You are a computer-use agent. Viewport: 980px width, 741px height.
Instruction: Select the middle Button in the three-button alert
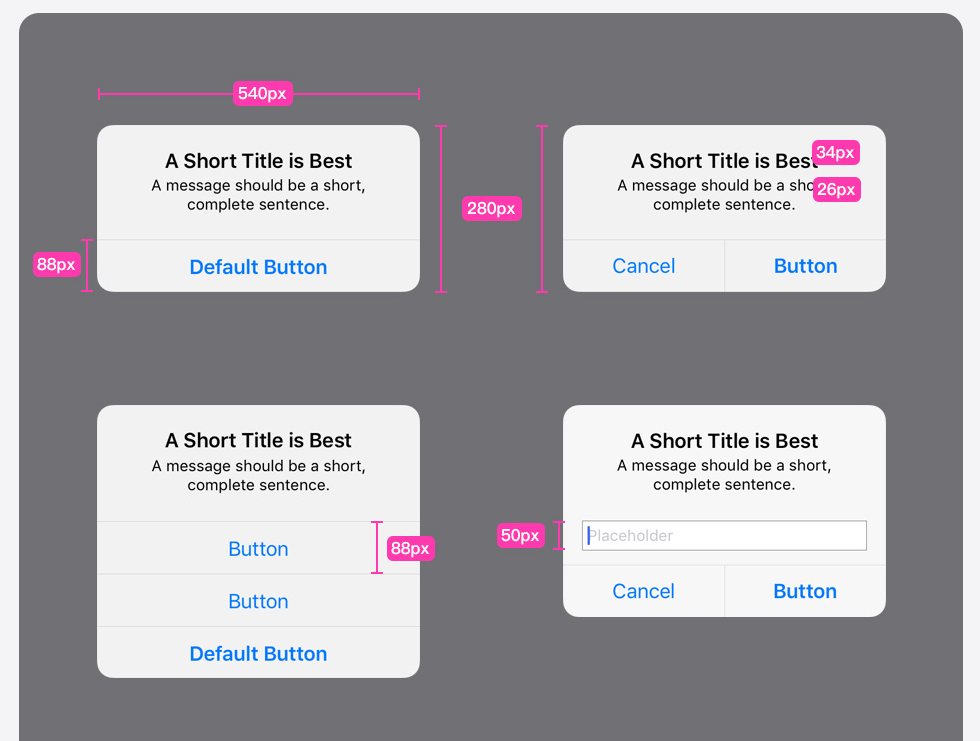(x=258, y=601)
